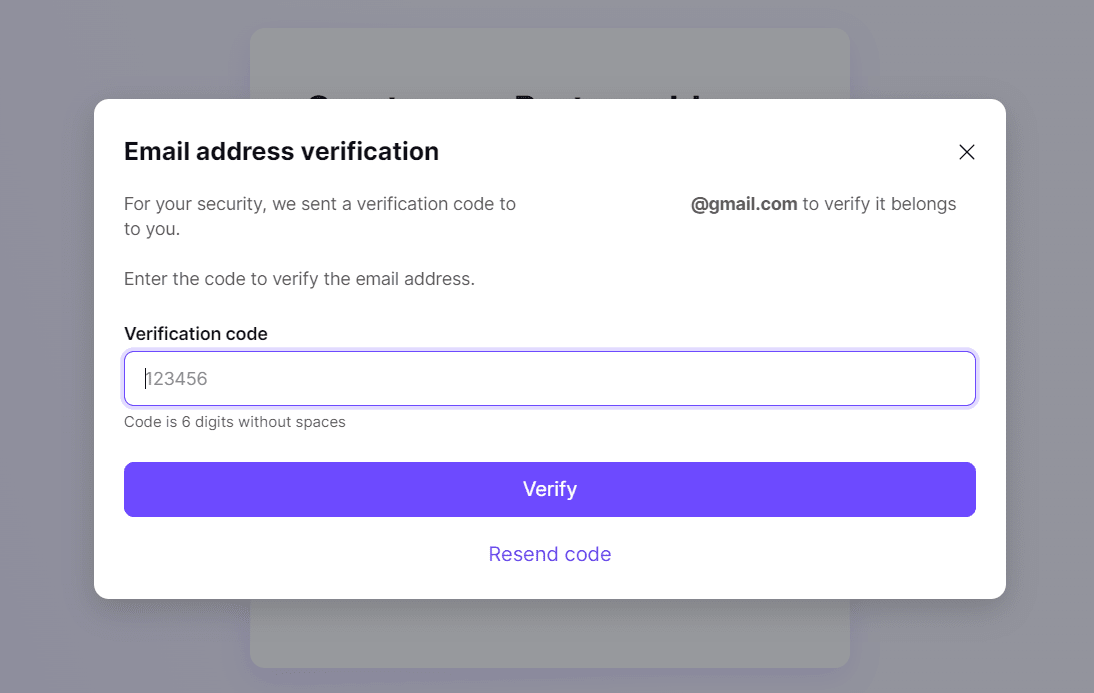This screenshot has height=693, width=1094.
Task: Click the dimmed card beneath the dialog
Action: pyautogui.click(x=549, y=635)
